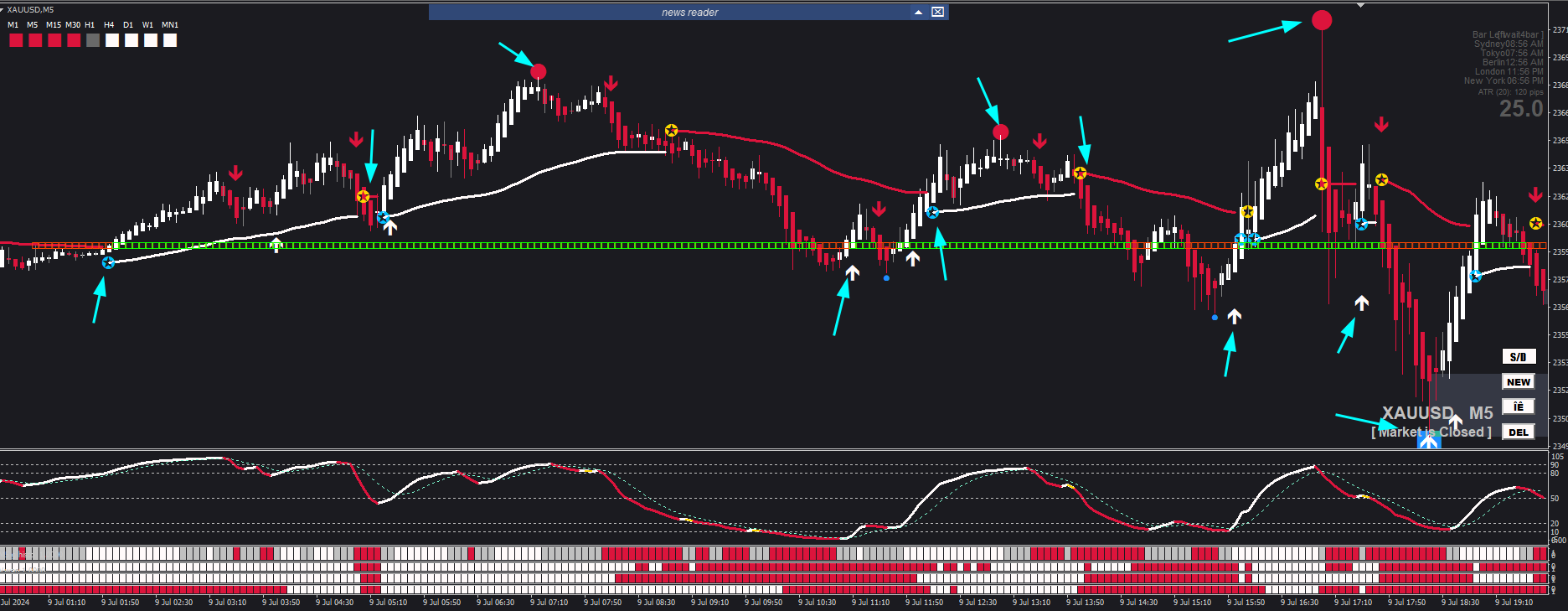This screenshot has height=611, width=1568.
Task: Click the white square under H4
Action: click(x=112, y=40)
